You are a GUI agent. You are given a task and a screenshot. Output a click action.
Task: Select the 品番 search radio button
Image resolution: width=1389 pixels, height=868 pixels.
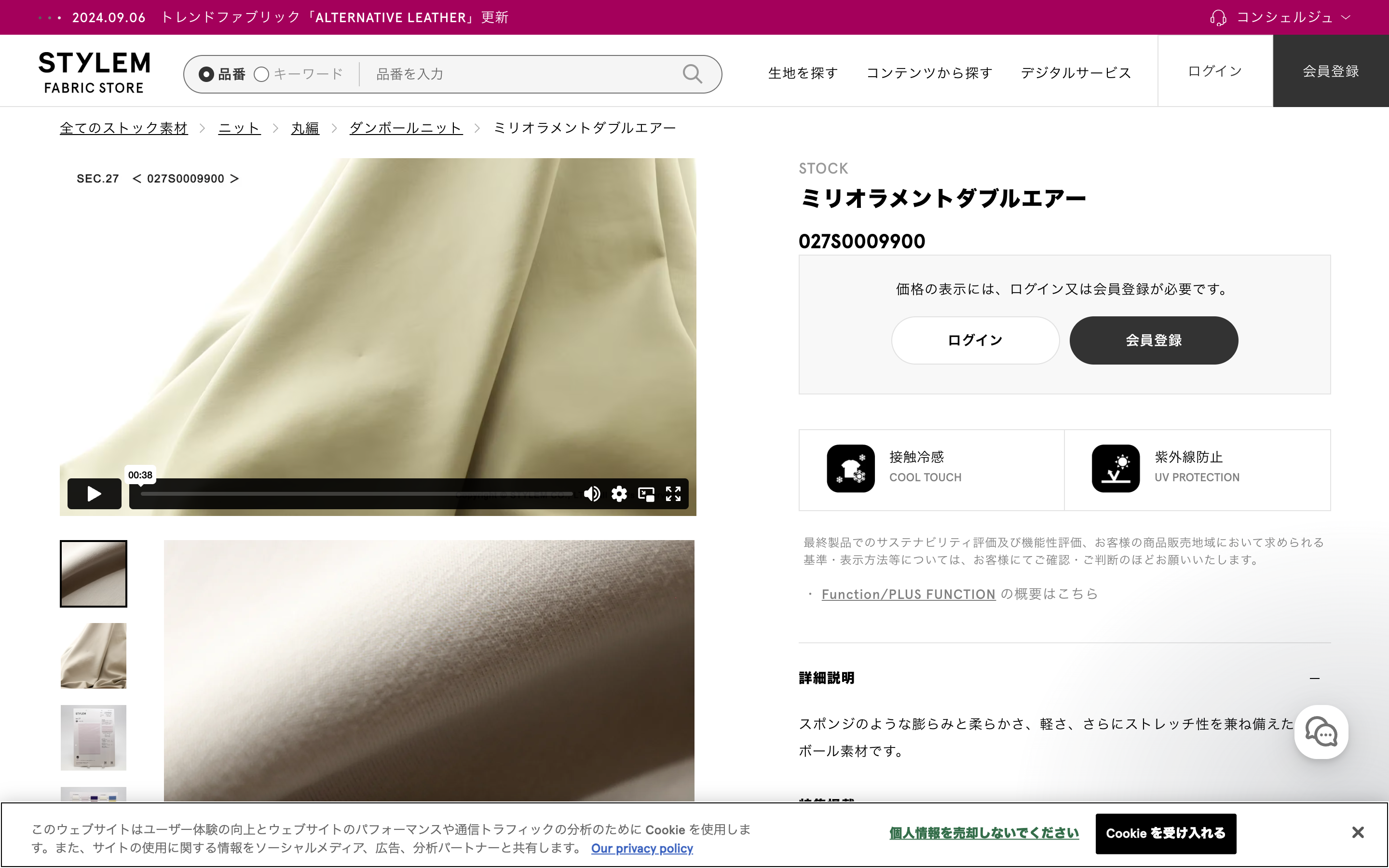coord(206,73)
